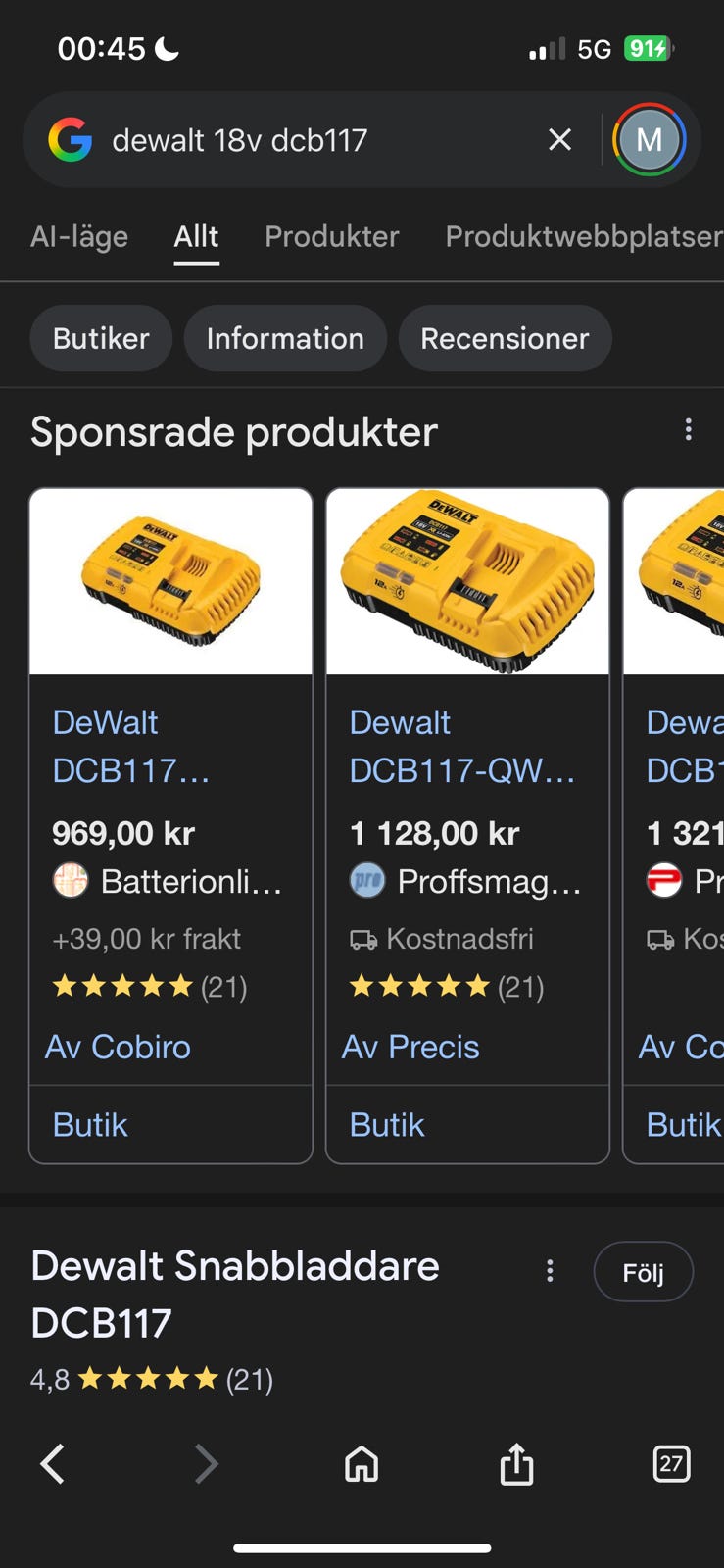Go back with the browser back arrow

[x=53, y=1464]
